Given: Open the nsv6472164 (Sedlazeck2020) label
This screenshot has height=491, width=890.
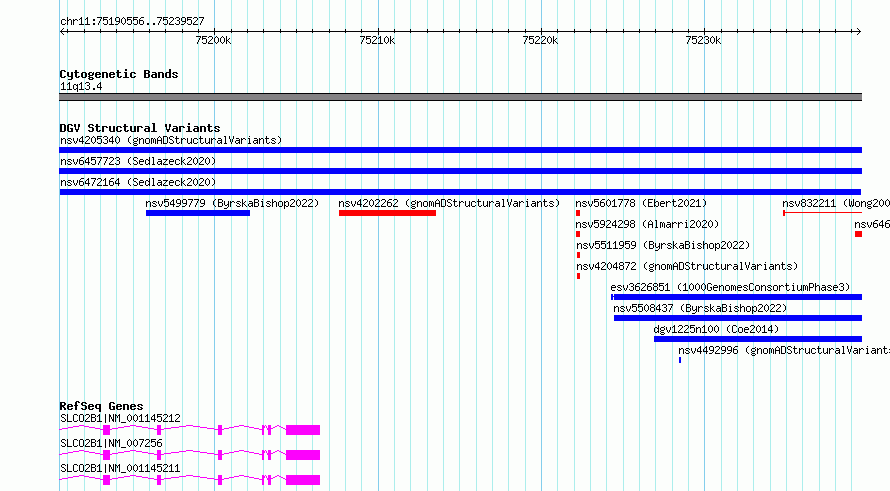Looking at the screenshot, I should point(138,182).
